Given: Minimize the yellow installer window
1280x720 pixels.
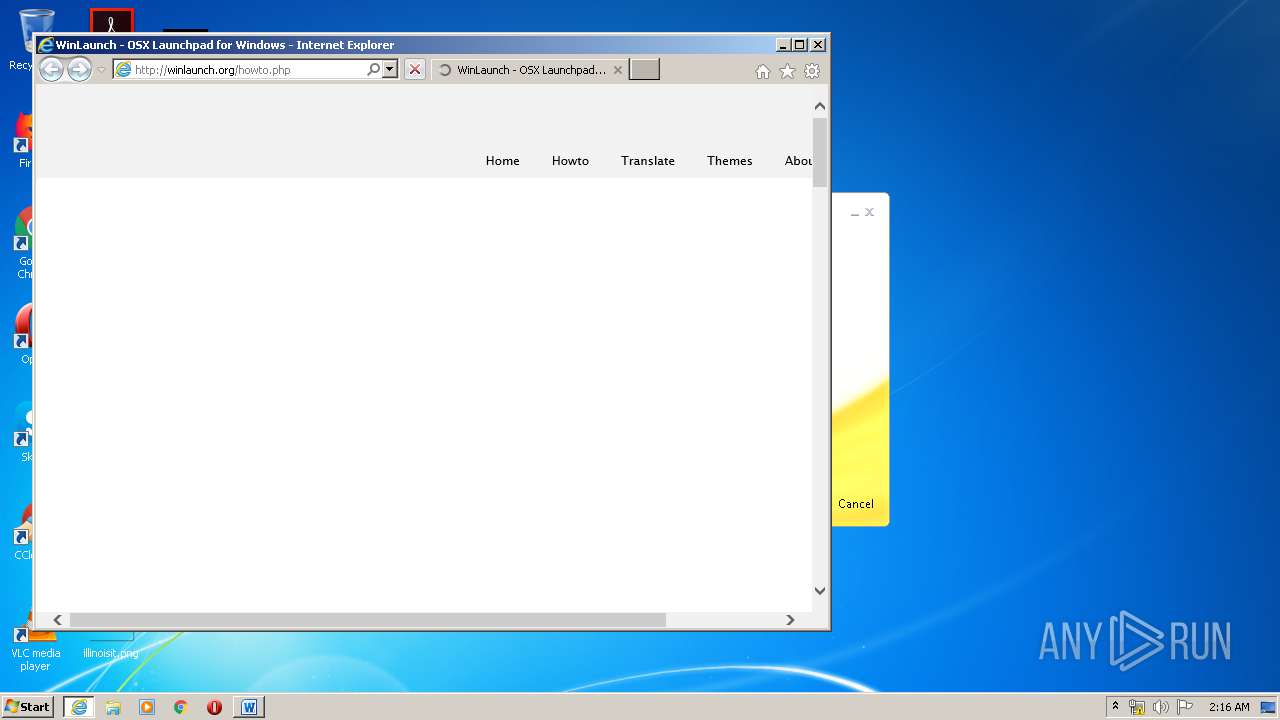Looking at the screenshot, I should click(x=855, y=213).
